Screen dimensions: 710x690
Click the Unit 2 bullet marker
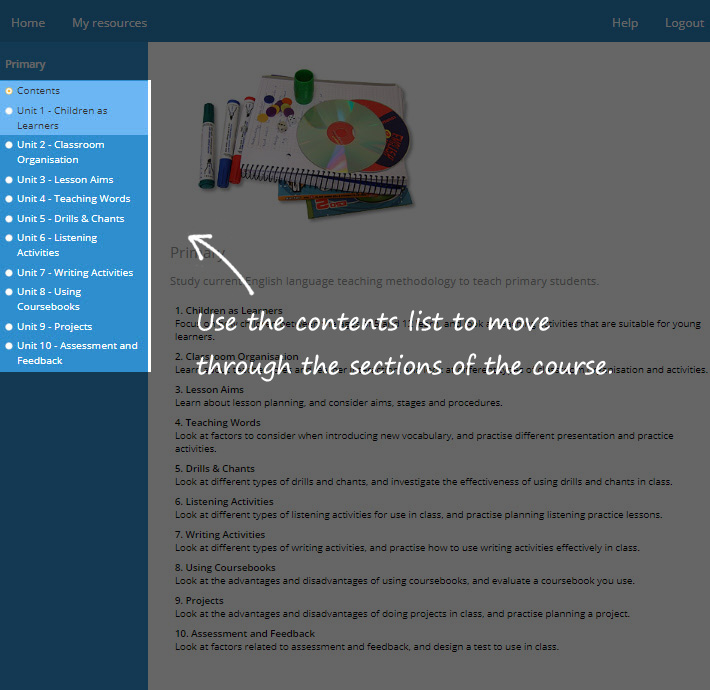coord(9,145)
